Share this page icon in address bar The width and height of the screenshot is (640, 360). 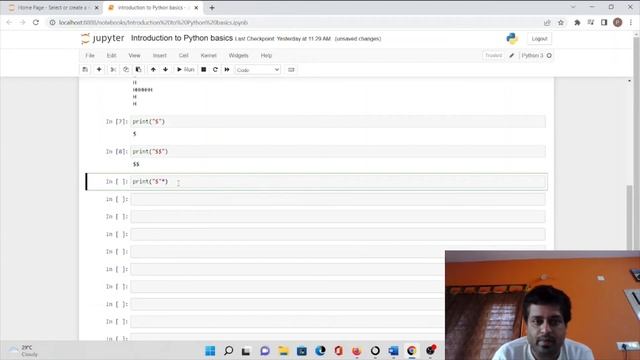(547, 23)
